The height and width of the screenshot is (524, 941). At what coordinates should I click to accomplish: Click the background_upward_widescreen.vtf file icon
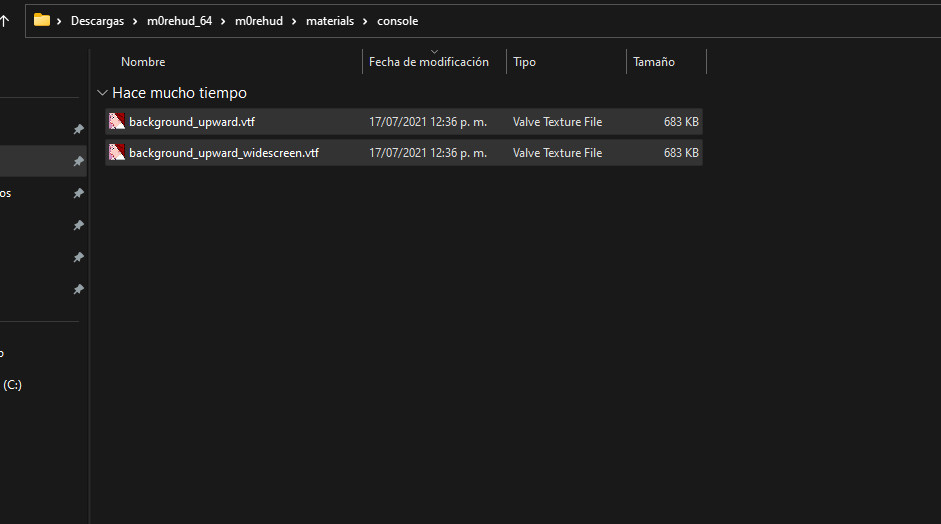pos(117,153)
